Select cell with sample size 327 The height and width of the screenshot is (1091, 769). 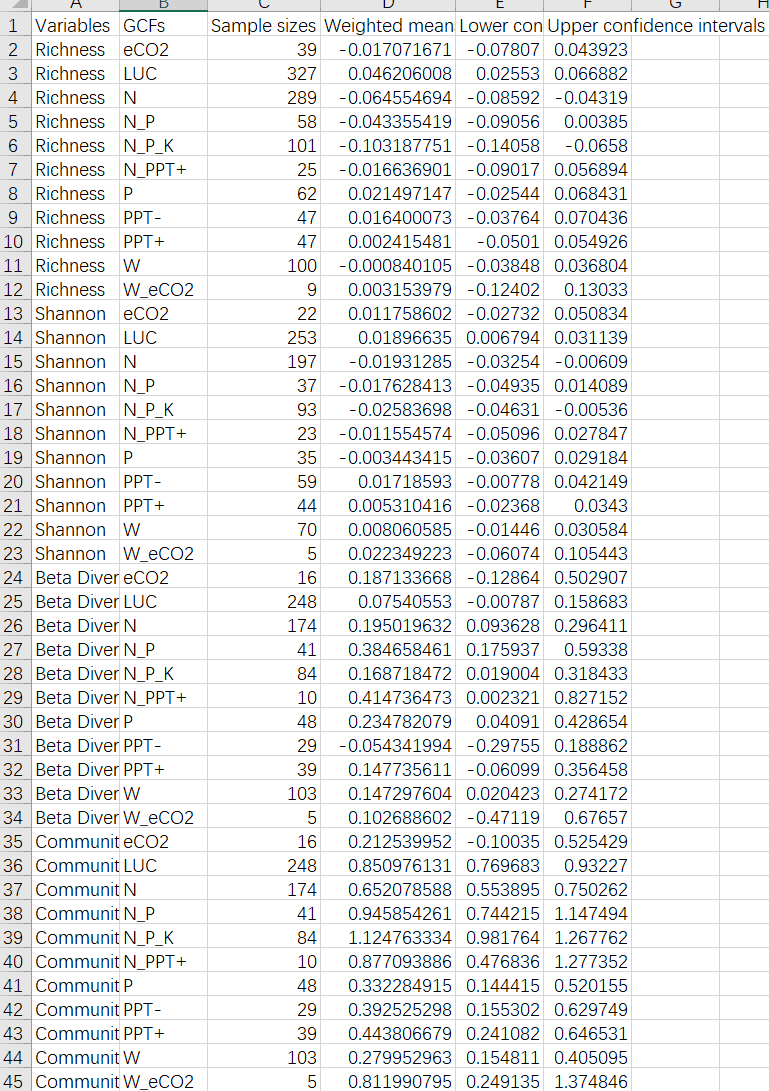coord(264,74)
